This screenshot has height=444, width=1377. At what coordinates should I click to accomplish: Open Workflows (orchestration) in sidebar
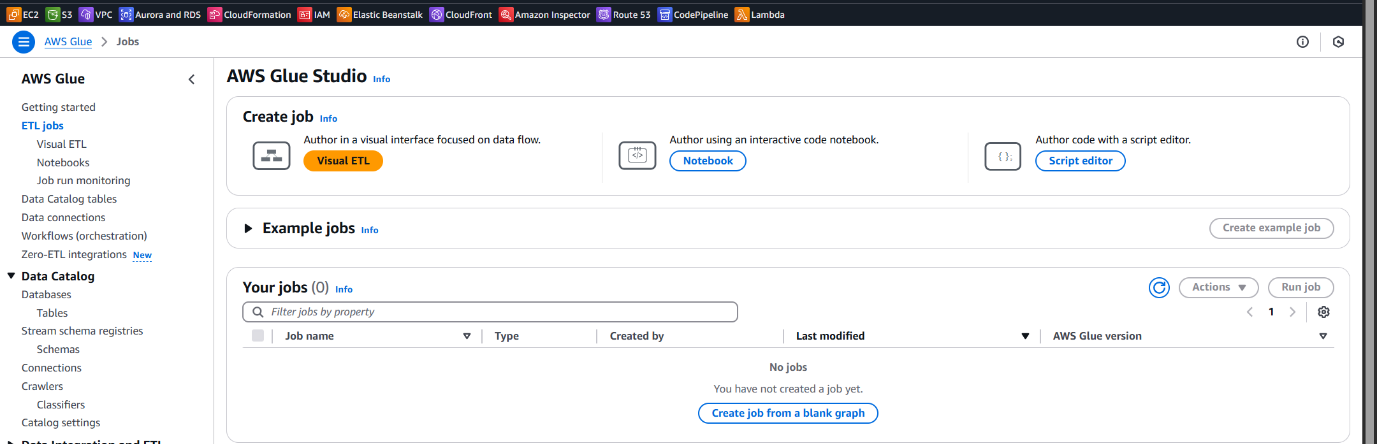coord(84,236)
